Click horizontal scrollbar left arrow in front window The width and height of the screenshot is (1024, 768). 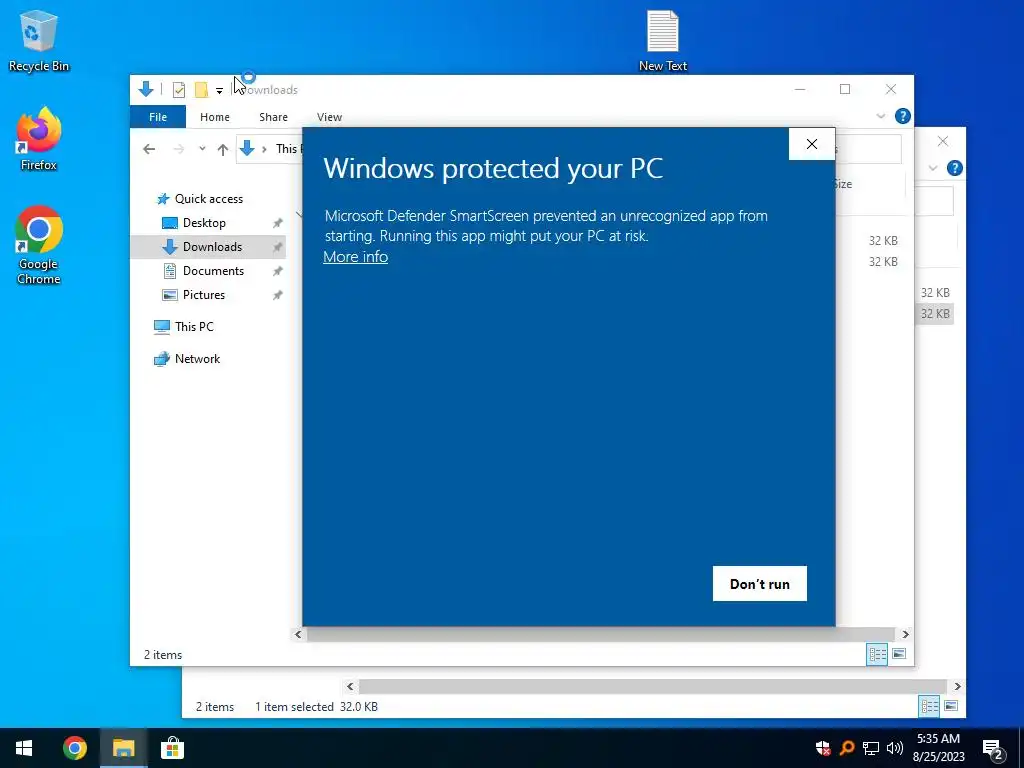coord(298,634)
